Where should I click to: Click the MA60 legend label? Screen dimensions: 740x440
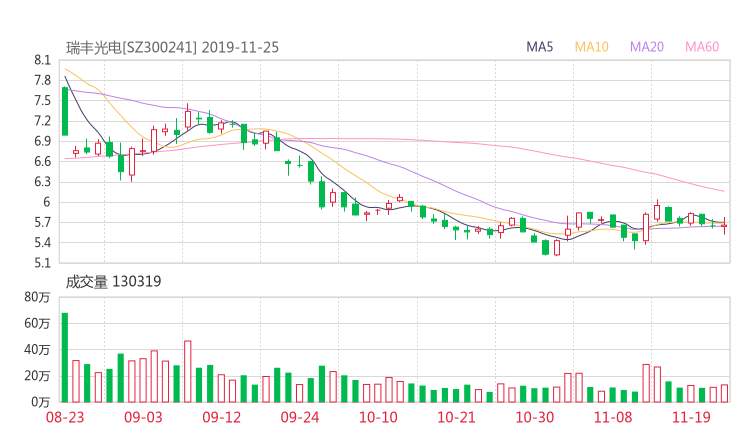pos(702,47)
